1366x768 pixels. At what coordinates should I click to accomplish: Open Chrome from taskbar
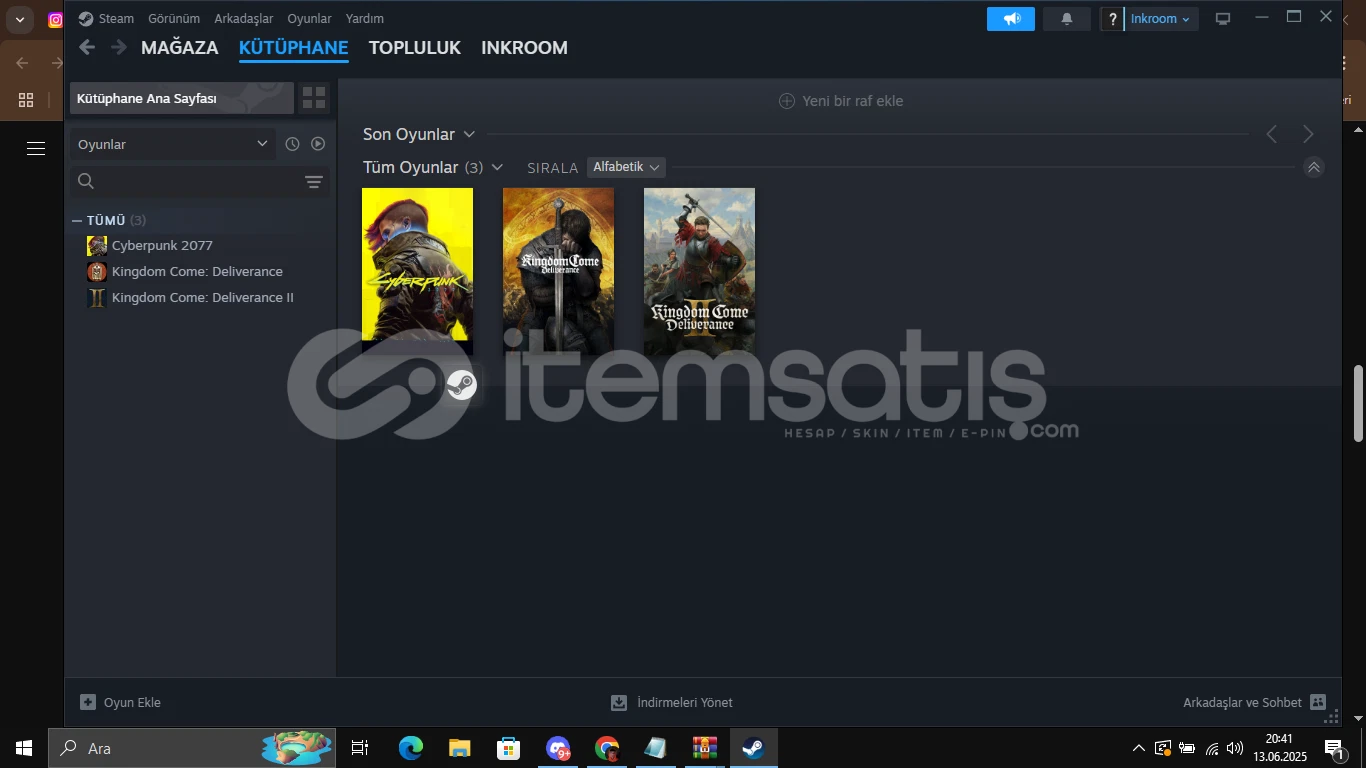coord(607,748)
